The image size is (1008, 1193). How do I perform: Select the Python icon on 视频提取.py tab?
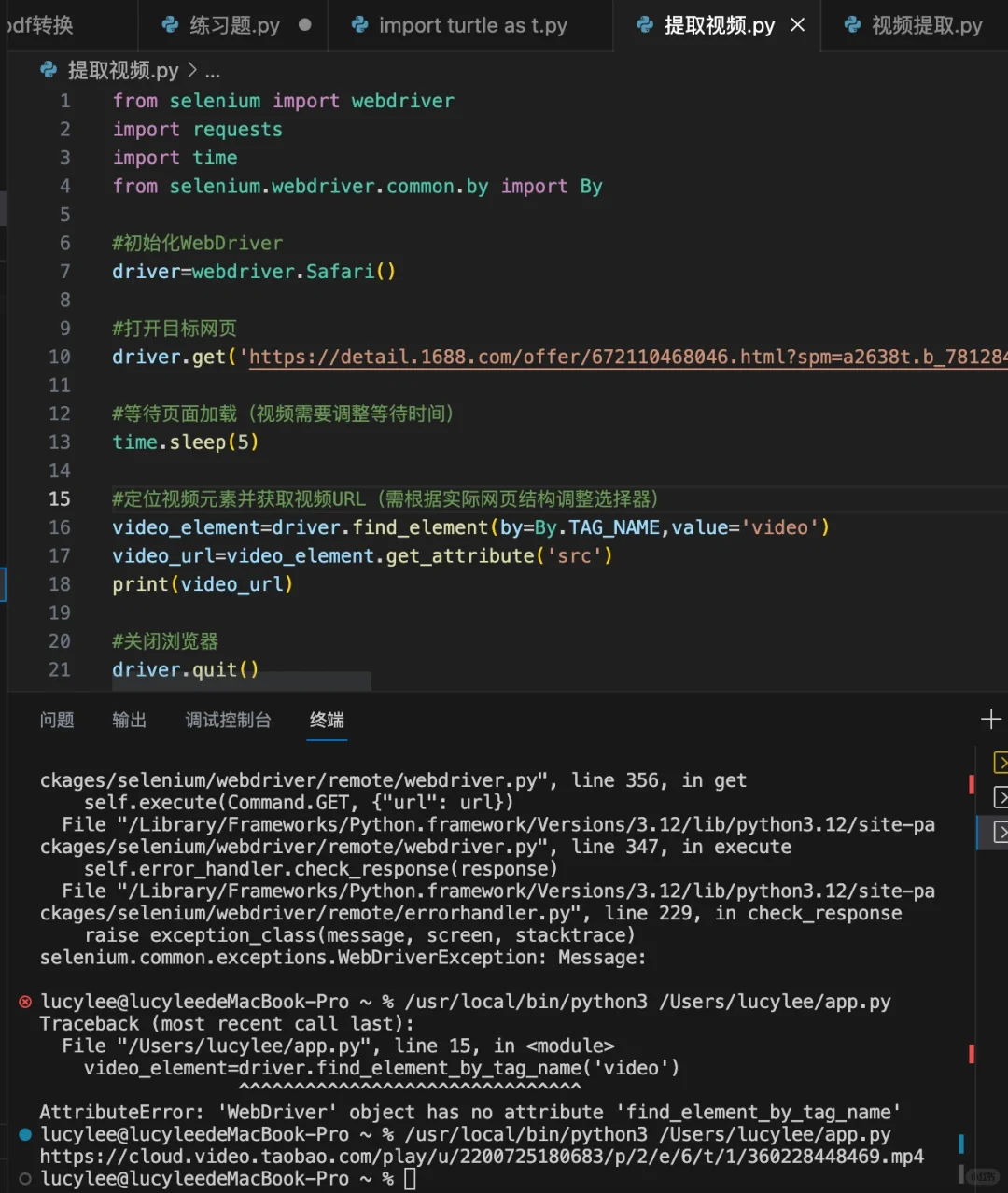click(x=852, y=25)
